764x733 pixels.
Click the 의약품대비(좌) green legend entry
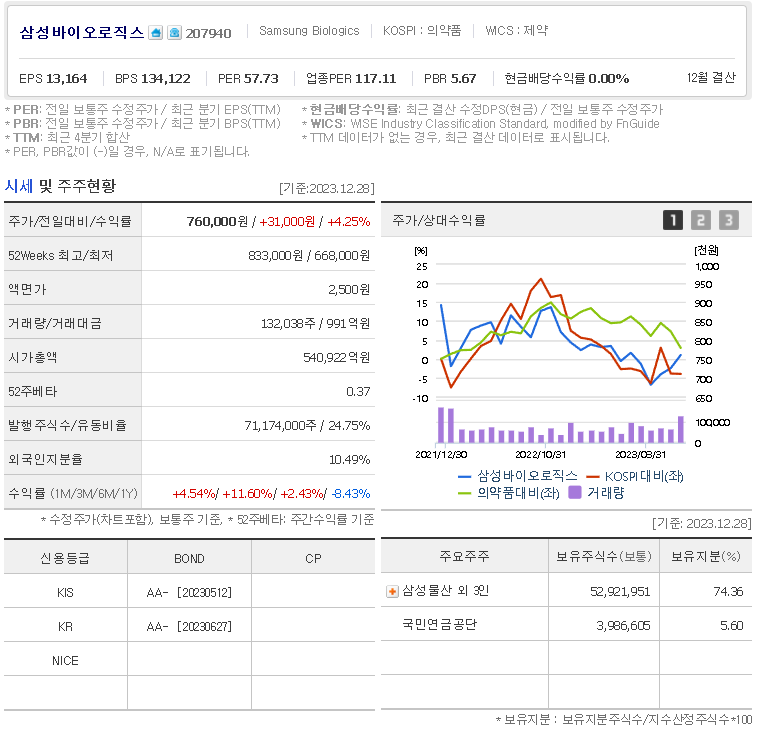tap(509, 493)
